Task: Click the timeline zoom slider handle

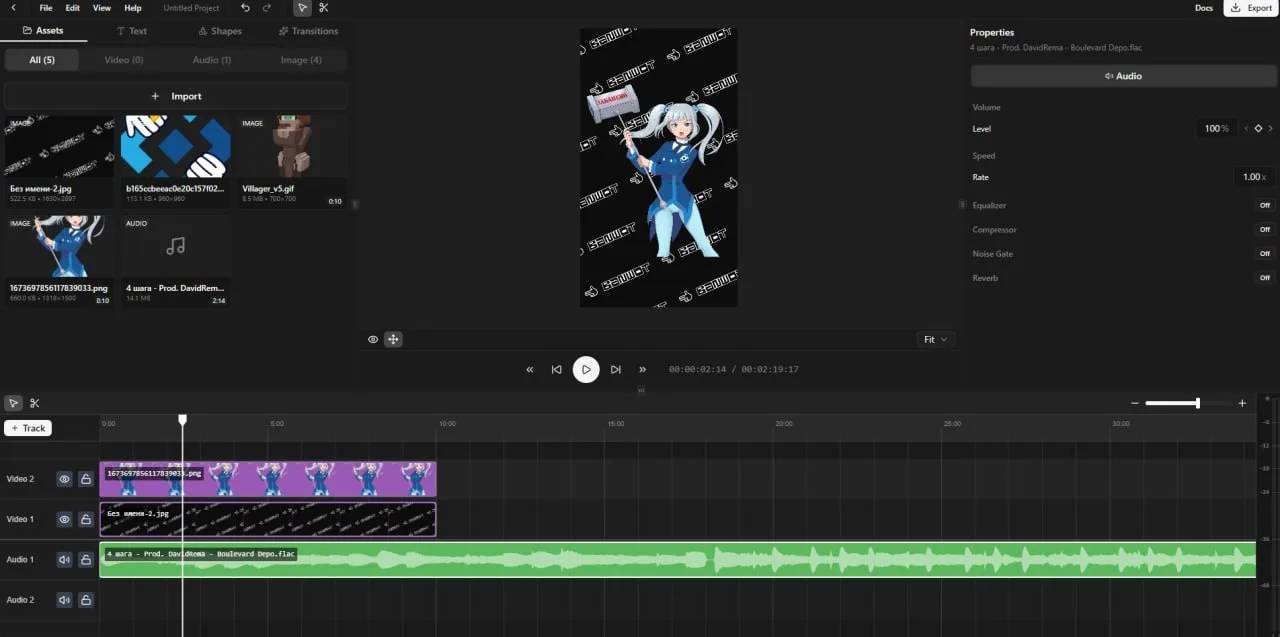Action: pyautogui.click(x=1197, y=403)
